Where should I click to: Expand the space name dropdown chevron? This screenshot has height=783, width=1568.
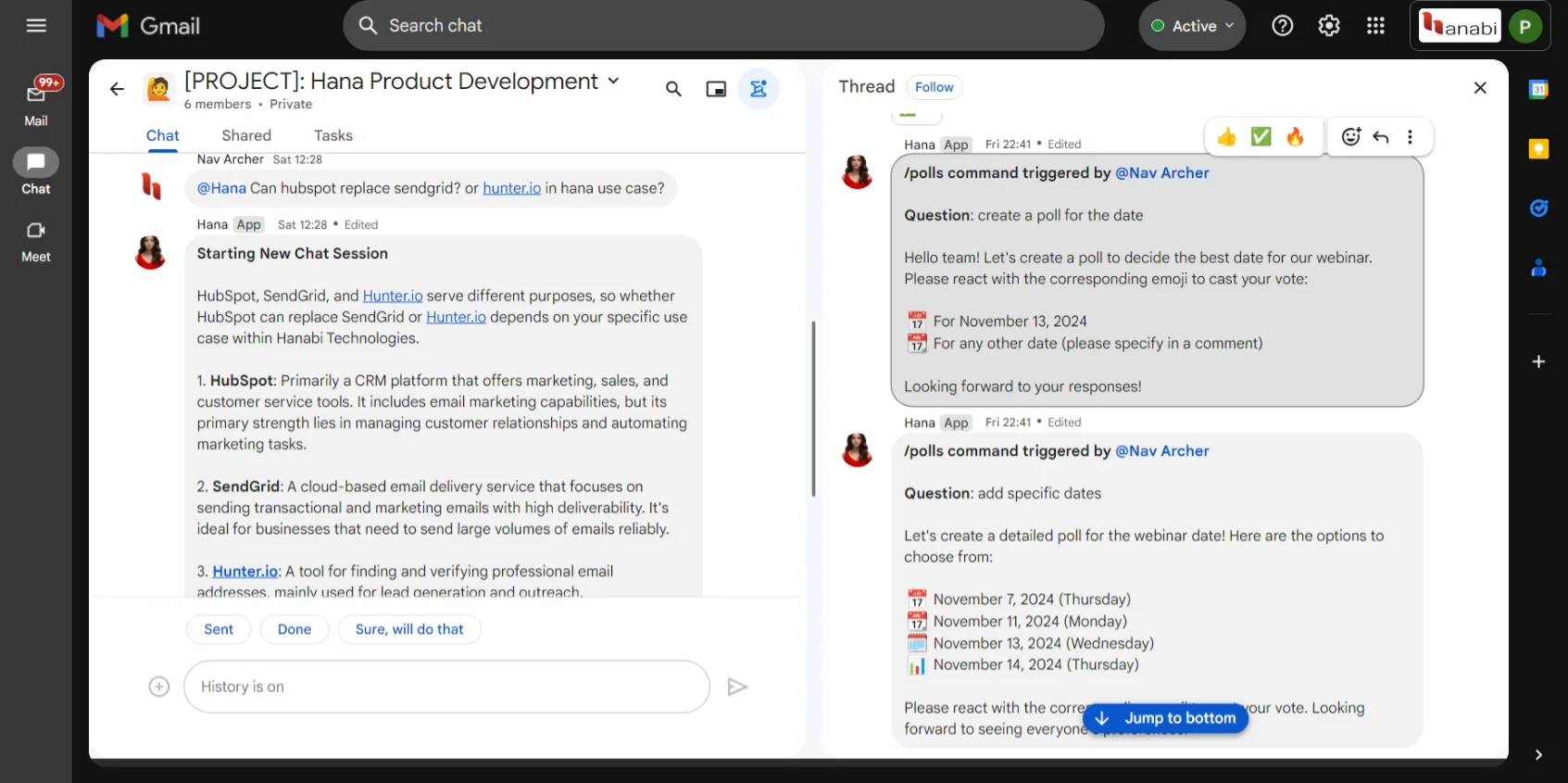tap(613, 82)
